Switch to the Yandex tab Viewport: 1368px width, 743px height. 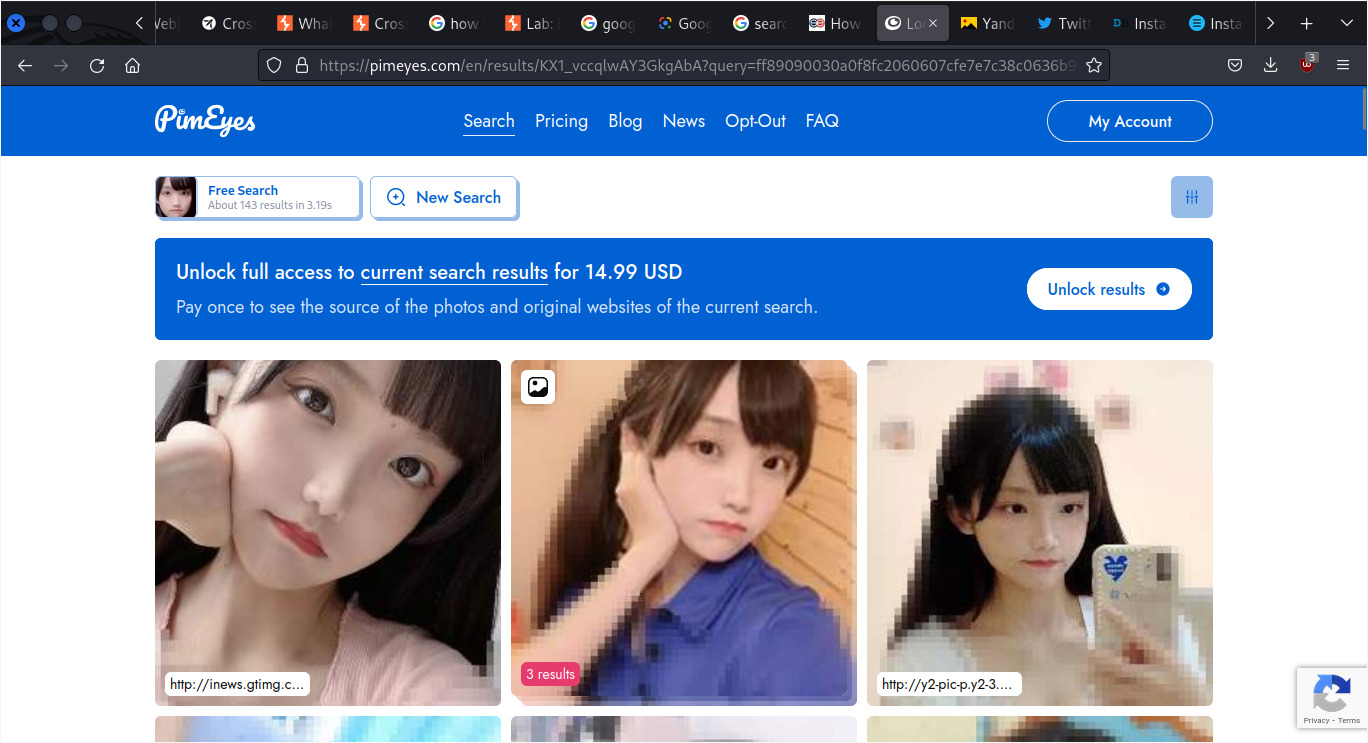pyautogui.click(x=987, y=22)
